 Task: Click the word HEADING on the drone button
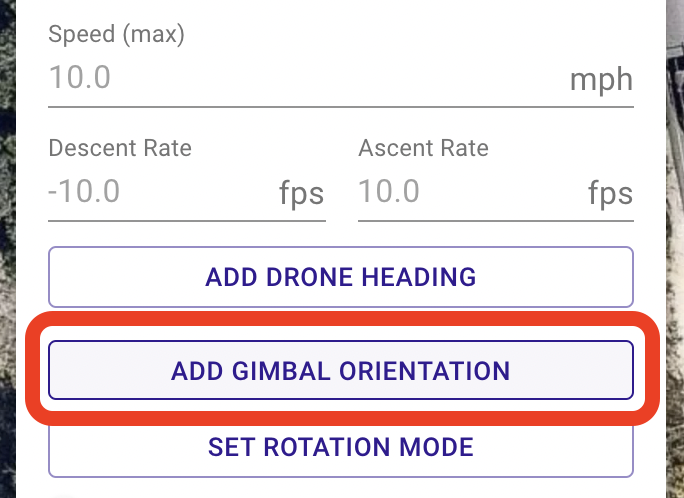point(419,277)
